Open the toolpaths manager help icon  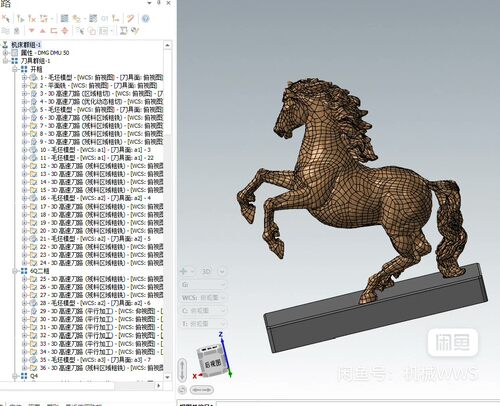pyautogui.click(x=145, y=18)
